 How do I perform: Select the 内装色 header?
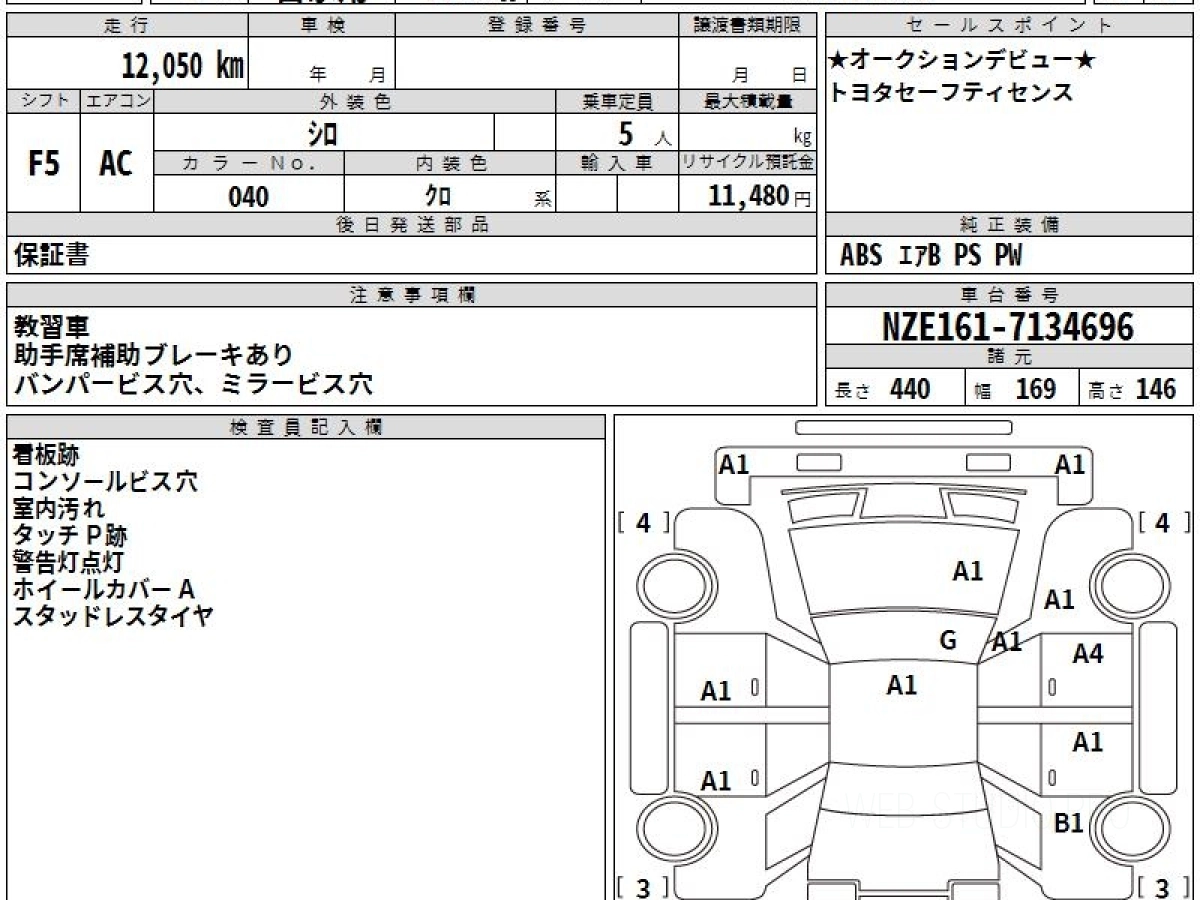(x=450, y=163)
